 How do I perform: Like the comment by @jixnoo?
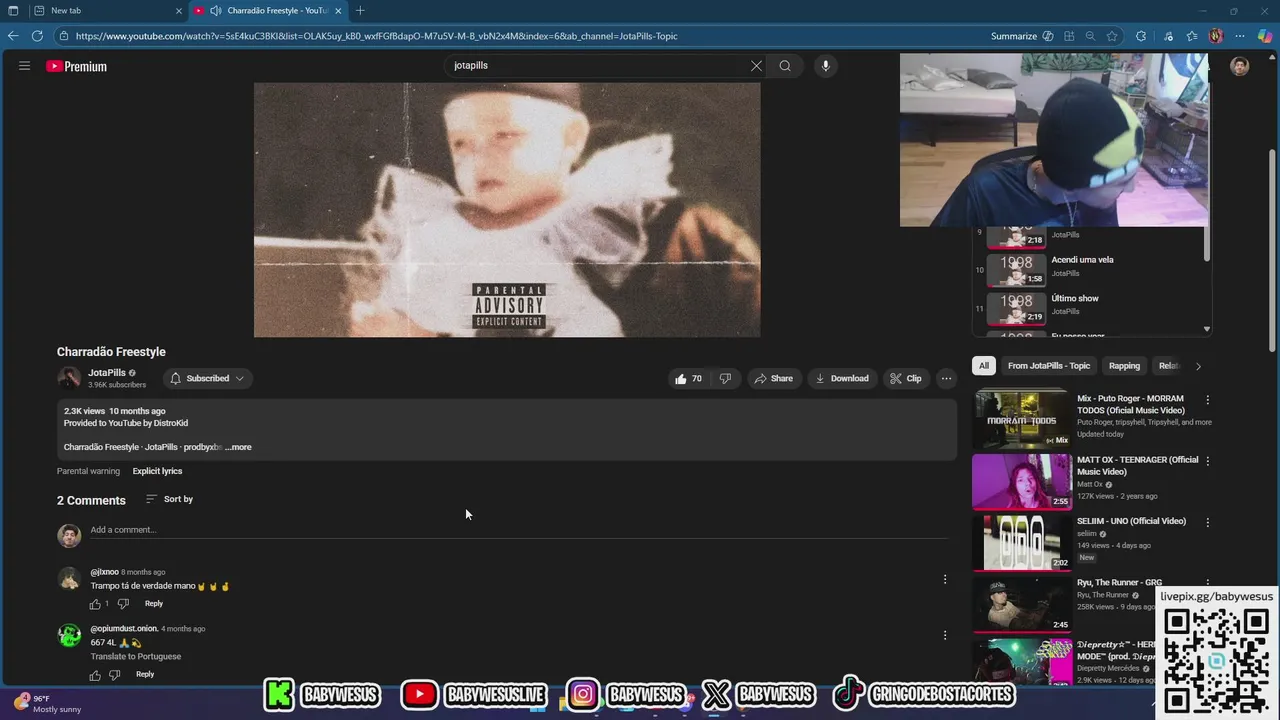tap(96, 604)
